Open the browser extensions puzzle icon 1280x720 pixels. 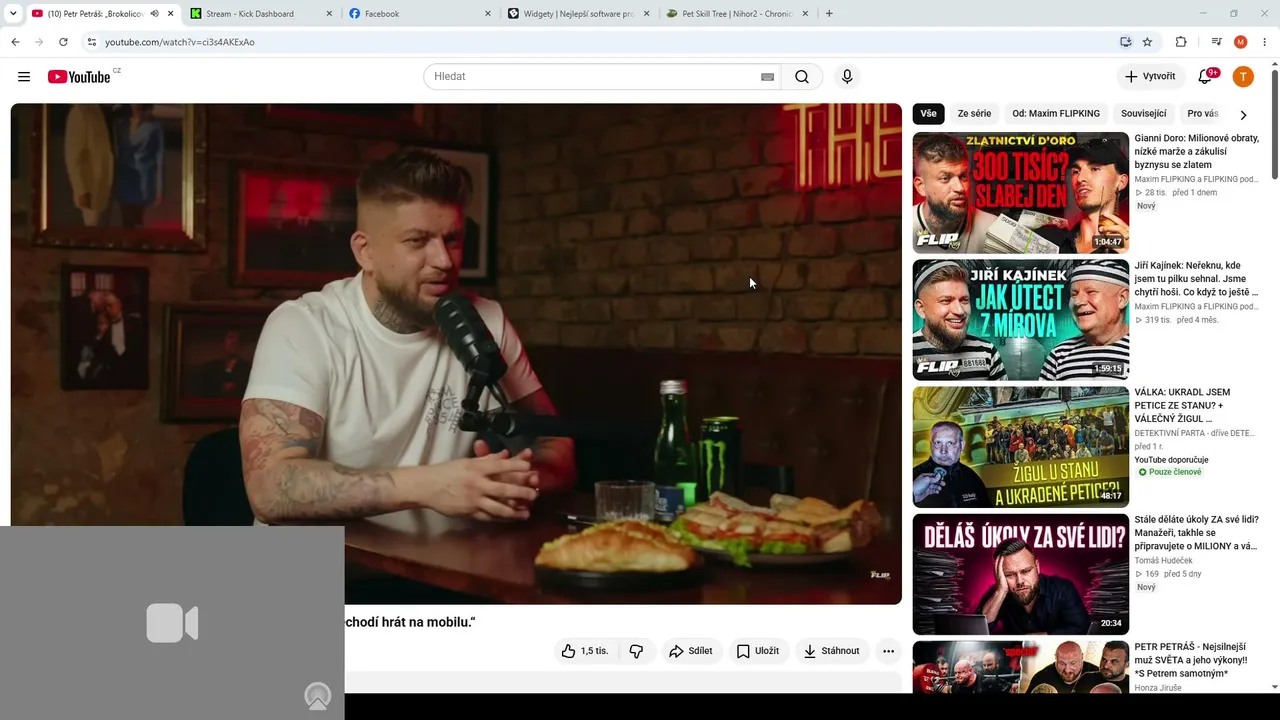point(1181,42)
